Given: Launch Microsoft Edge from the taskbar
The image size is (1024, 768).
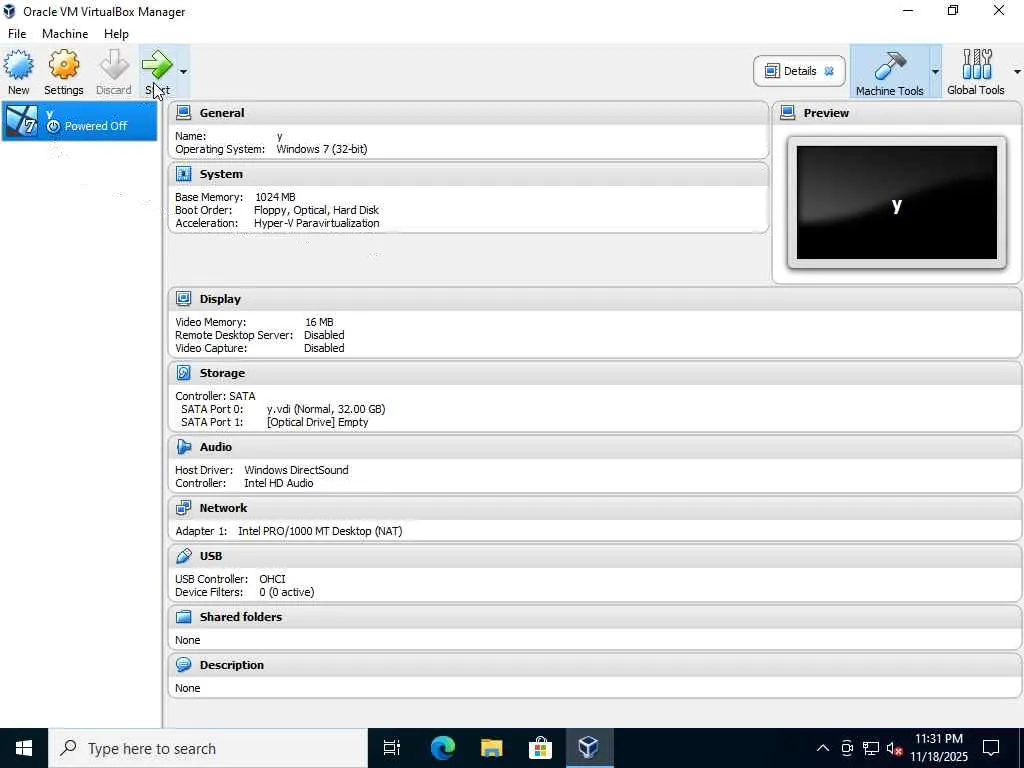Looking at the screenshot, I should point(443,748).
